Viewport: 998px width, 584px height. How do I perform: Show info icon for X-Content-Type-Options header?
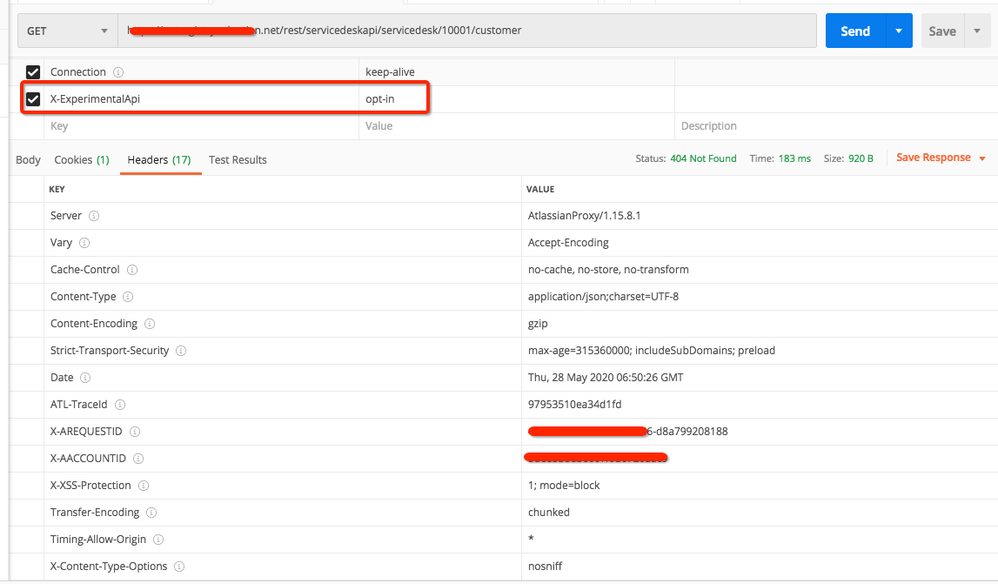click(x=179, y=566)
